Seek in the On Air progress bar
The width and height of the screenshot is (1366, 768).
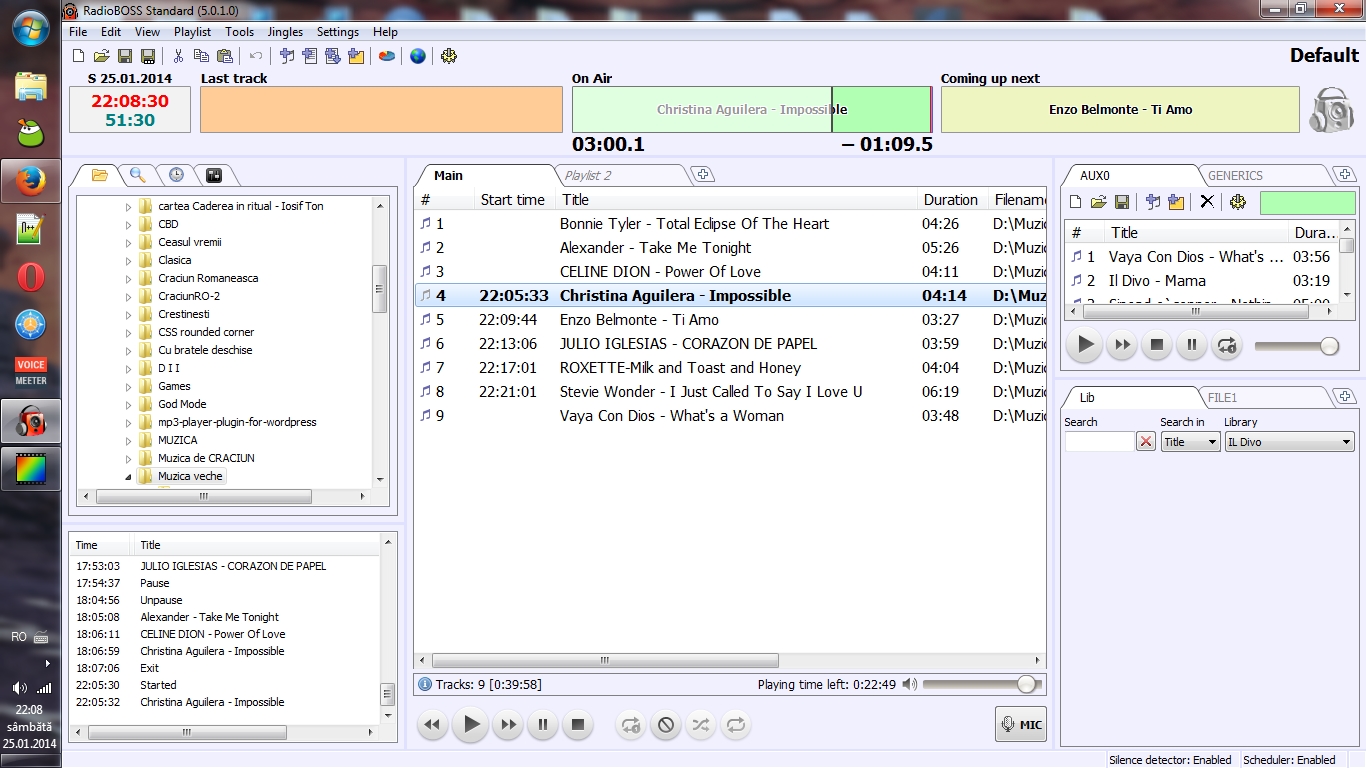(x=752, y=109)
